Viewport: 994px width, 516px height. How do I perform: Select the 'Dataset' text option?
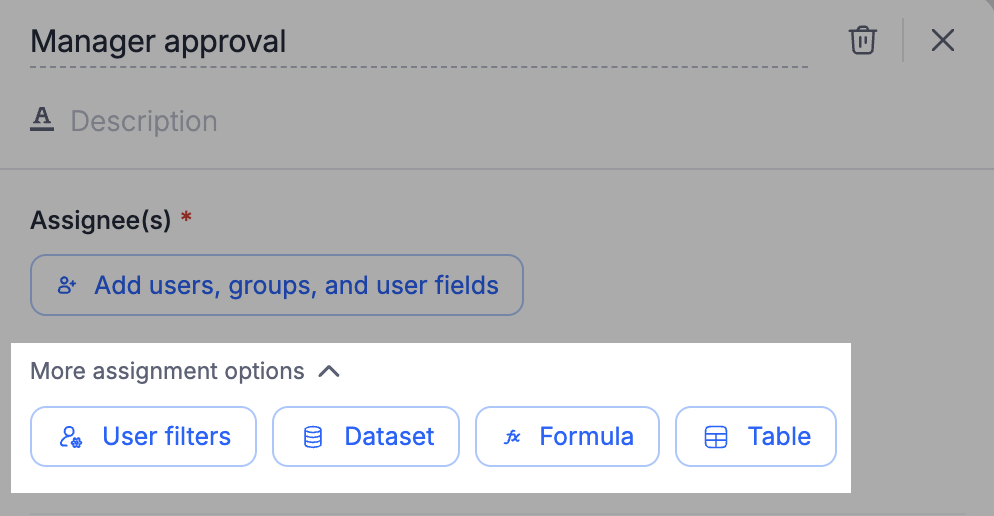[x=389, y=437]
